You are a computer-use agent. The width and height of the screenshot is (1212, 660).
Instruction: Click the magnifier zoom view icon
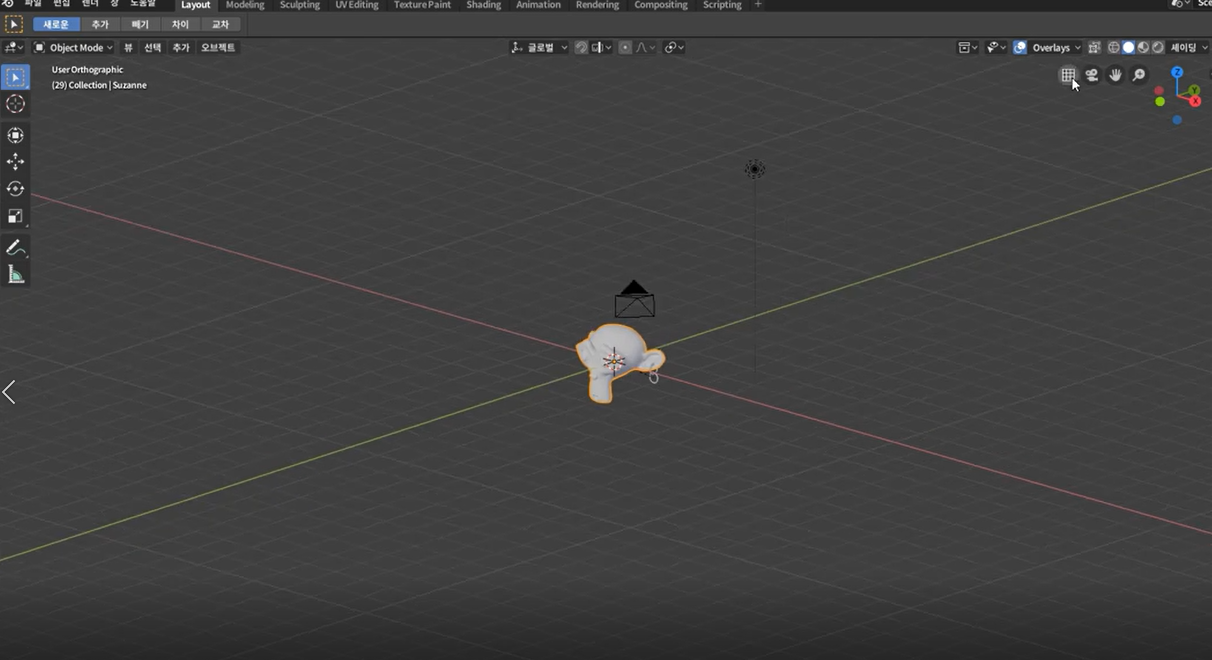pos(1139,75)
